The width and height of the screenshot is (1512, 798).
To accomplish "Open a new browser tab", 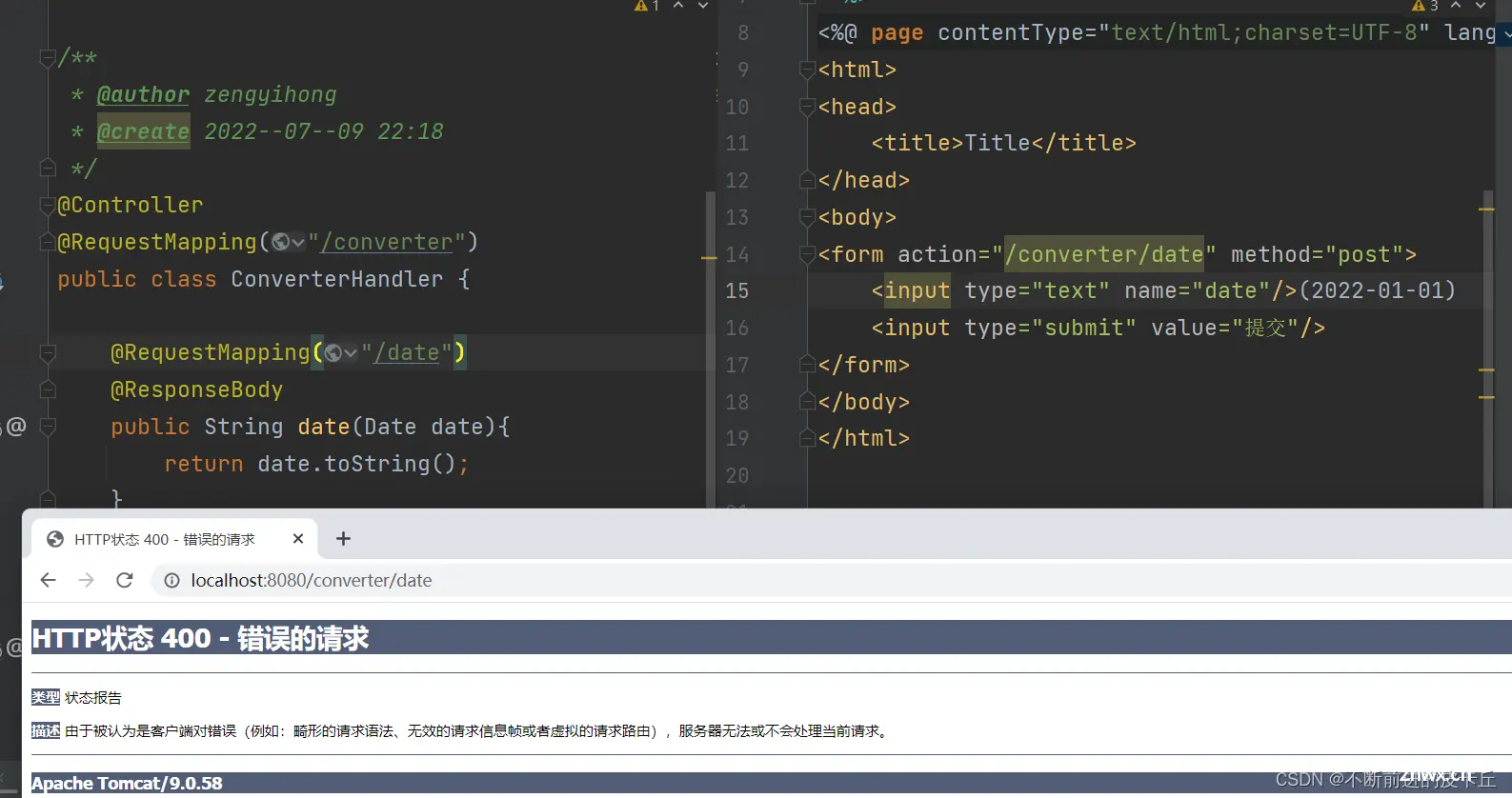I will tap(344, 539).
